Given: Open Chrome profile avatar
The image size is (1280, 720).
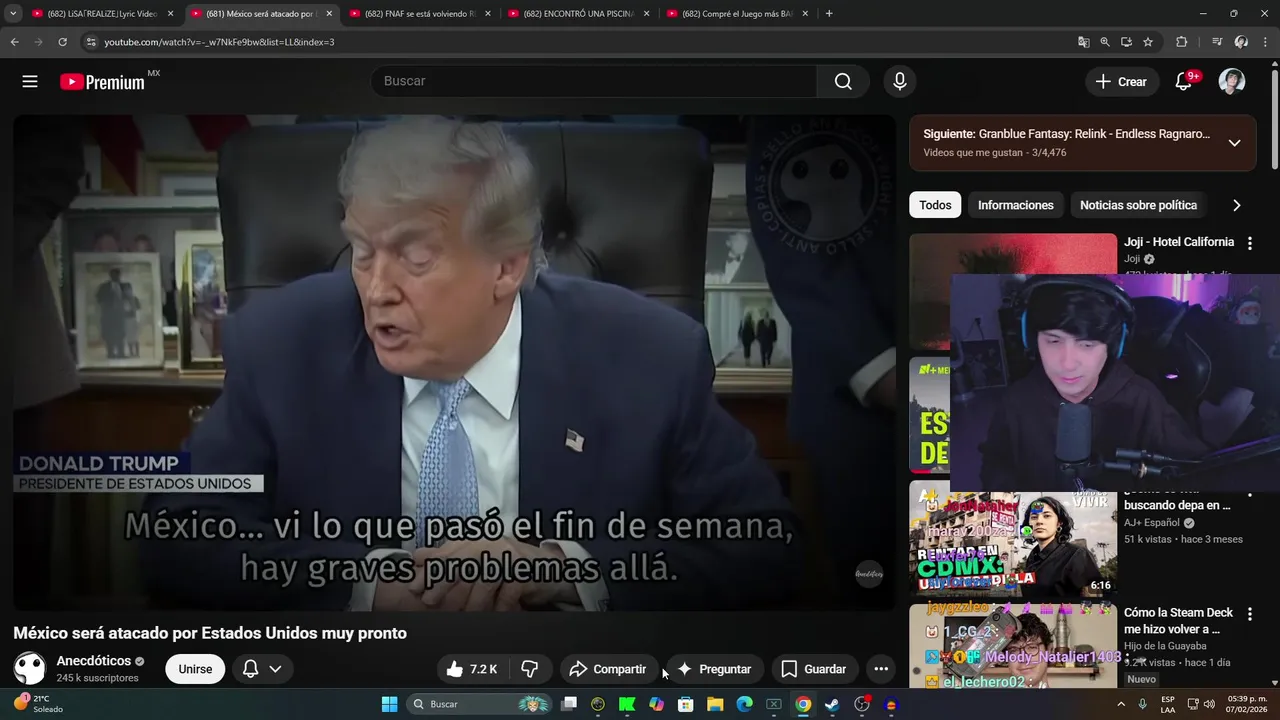Looking at the screenshot, I should 1241,42.
